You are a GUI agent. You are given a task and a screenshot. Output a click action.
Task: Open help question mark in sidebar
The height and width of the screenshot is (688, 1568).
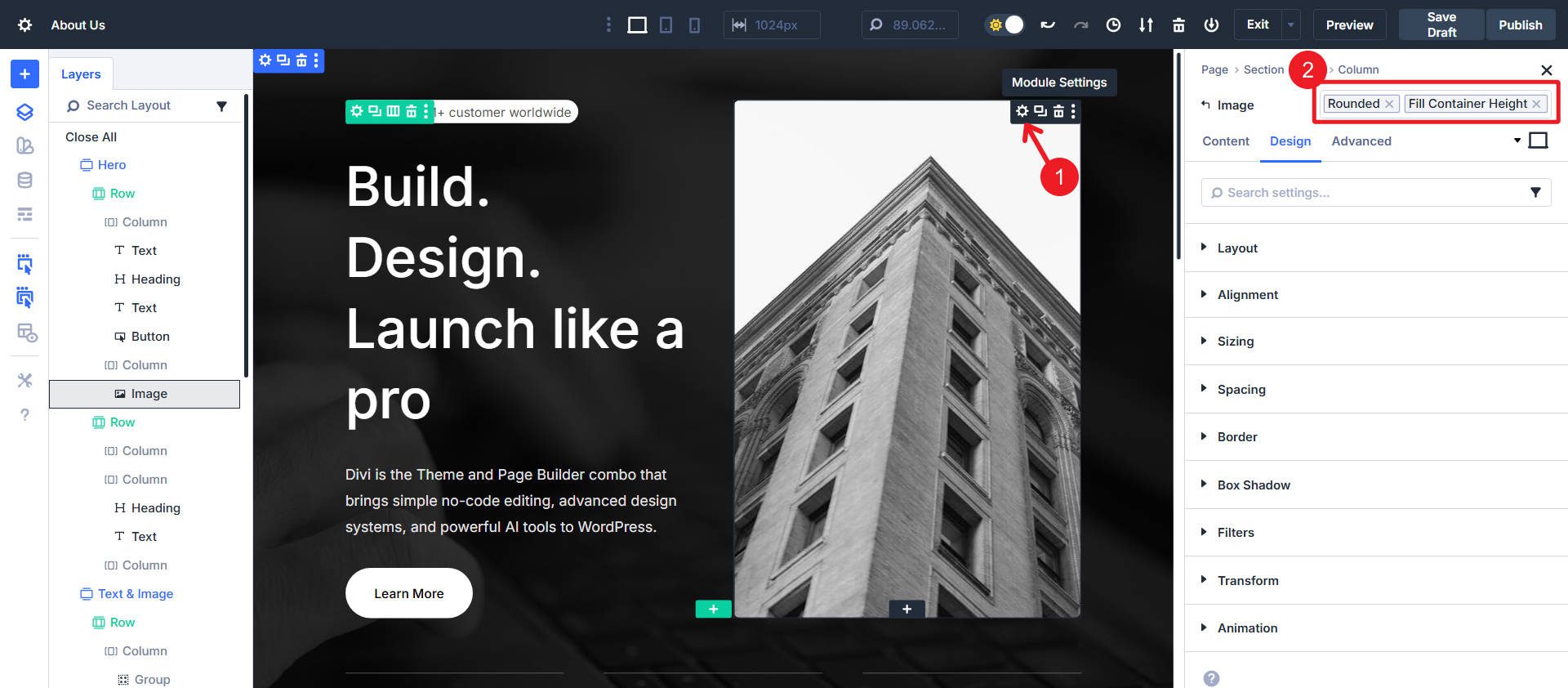click(x=24, y=415)
